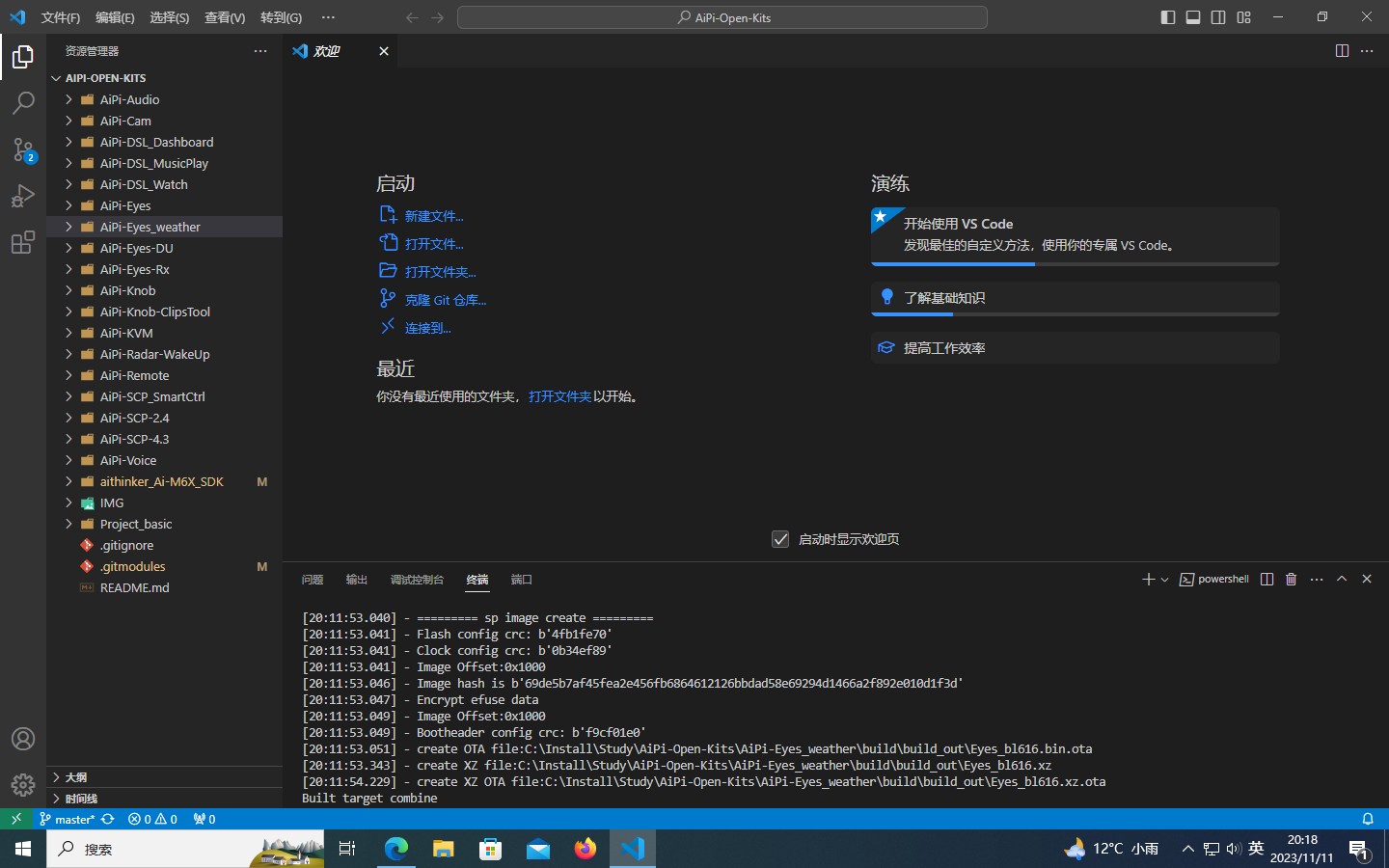Close the 欢迎 welcome tab
Viewport: 1389px width, 868px height.
(384, 51)
